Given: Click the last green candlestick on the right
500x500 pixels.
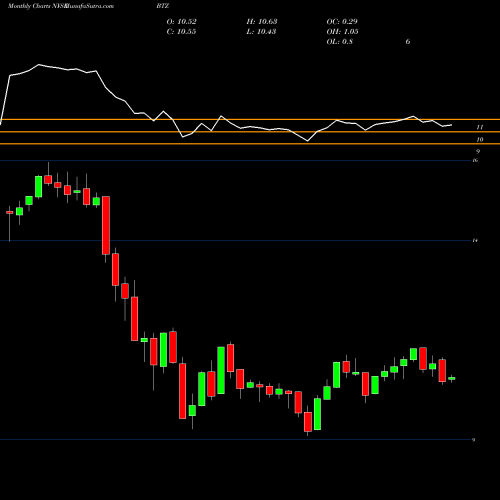Looking at the screenshot, I should coord(452,378).
